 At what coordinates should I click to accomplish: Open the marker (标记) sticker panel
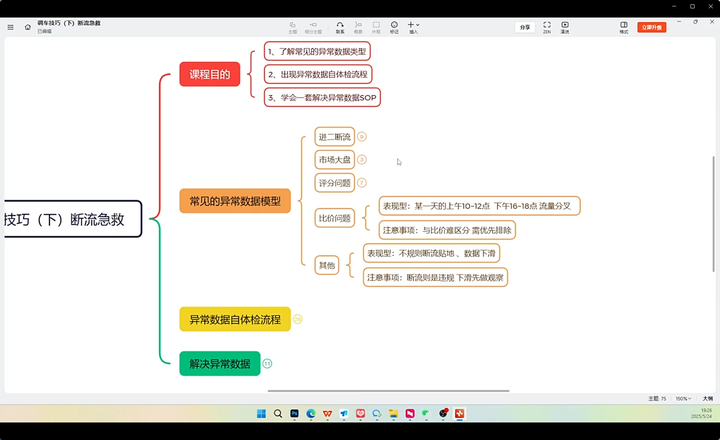pyautogui.click(x=394, y=28)
